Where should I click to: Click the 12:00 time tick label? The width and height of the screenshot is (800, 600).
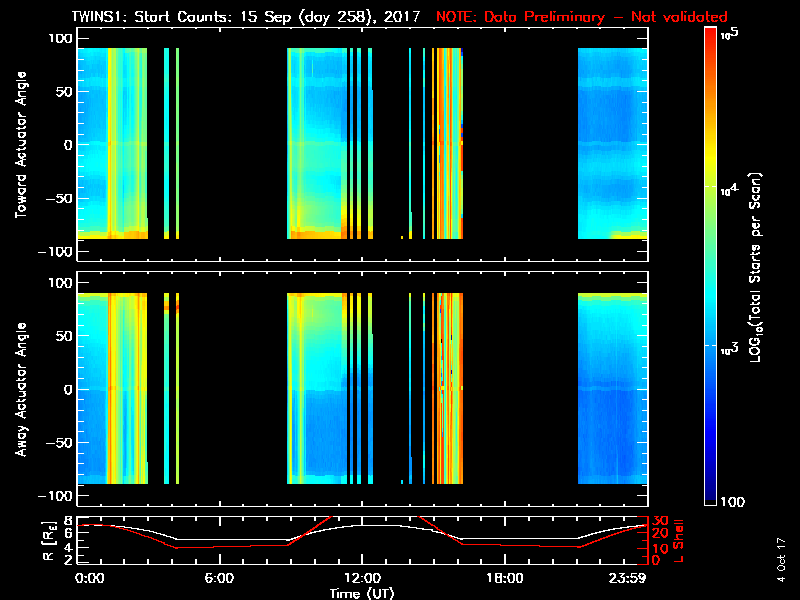click(x=362, y=578)
